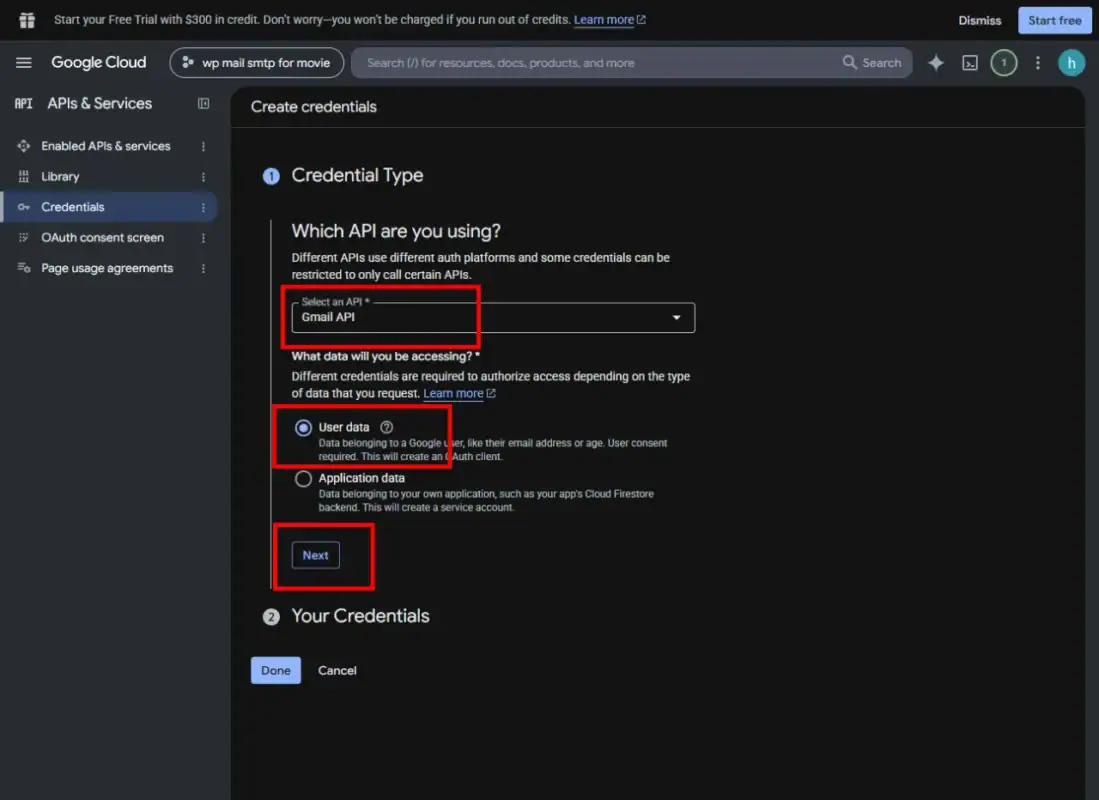
Task: Click the API icon beside APIs & Services
Action: (x=23, y=103)
